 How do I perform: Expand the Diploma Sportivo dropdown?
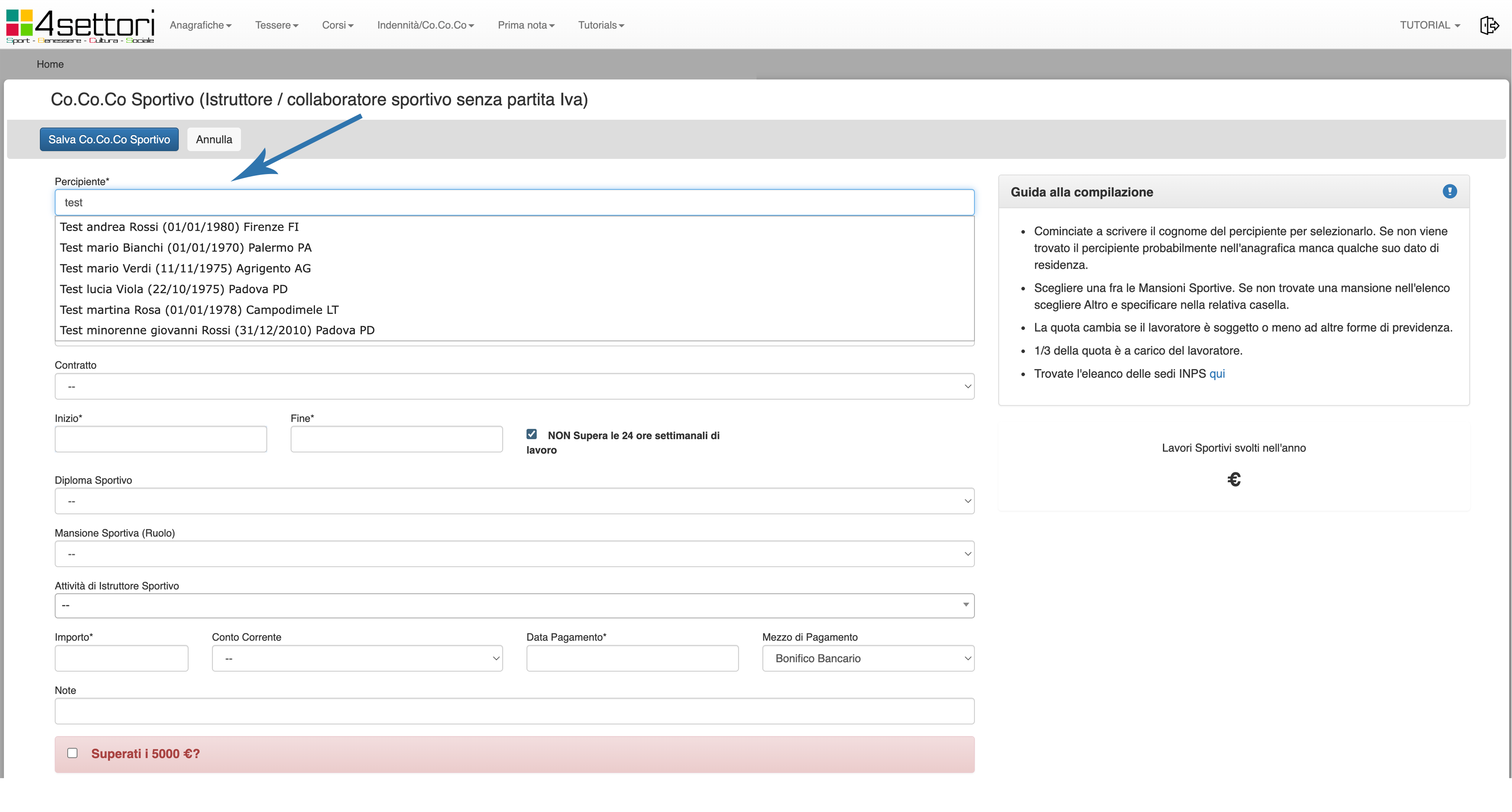(514, 501)
